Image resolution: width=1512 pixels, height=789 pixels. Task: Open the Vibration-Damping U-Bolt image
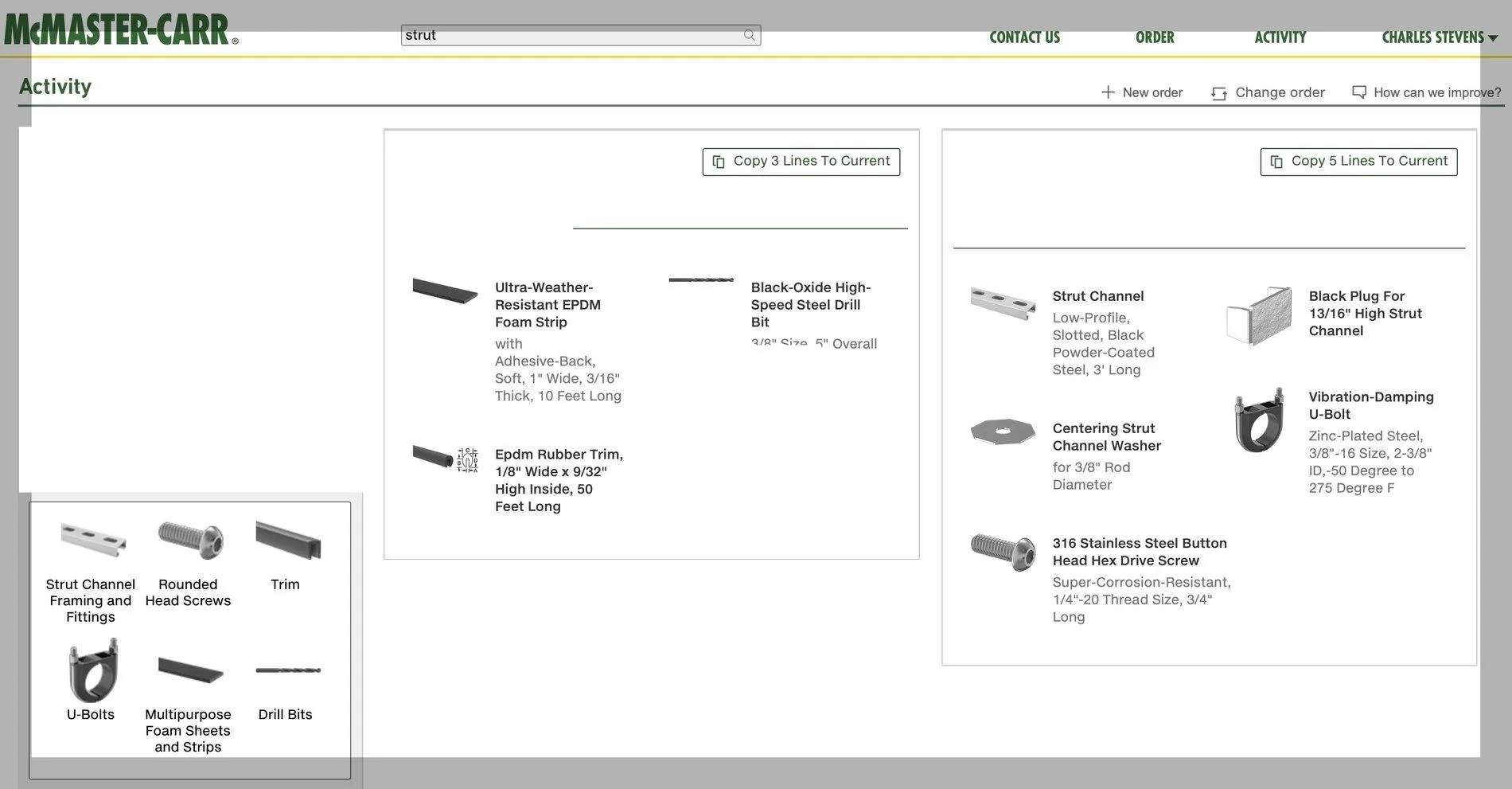tap(1259, 420)
